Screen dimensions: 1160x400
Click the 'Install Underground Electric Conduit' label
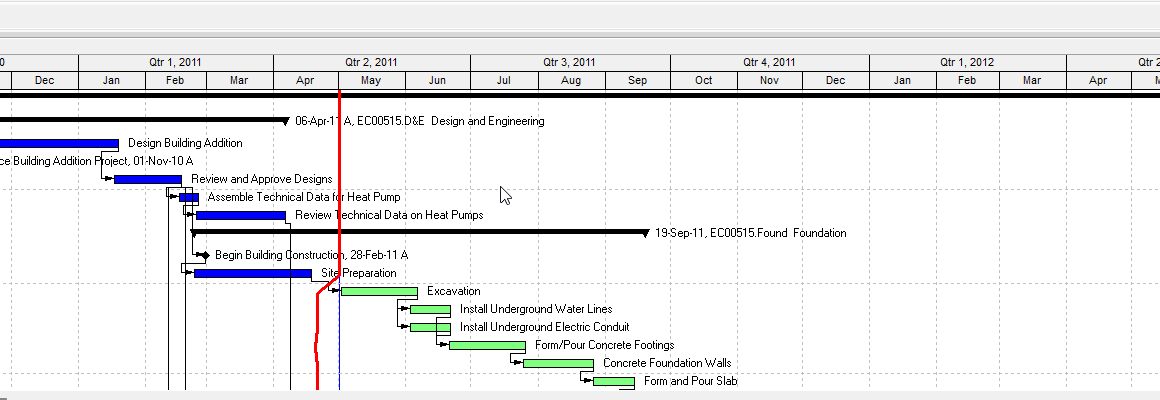pos(545,327)
